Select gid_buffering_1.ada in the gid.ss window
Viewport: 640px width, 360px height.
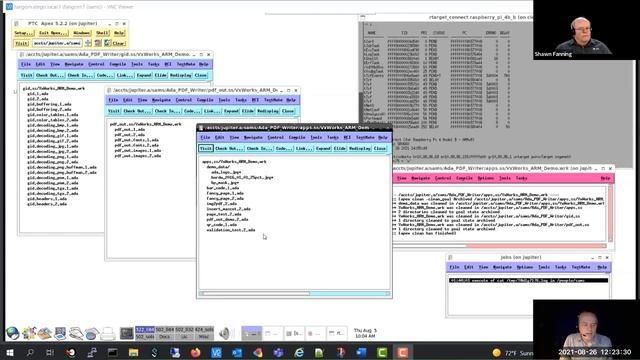tap(49, 104)
